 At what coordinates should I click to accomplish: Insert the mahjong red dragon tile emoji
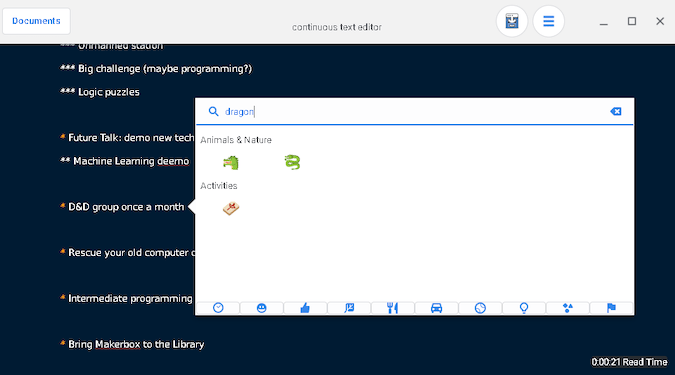(231, 208)
